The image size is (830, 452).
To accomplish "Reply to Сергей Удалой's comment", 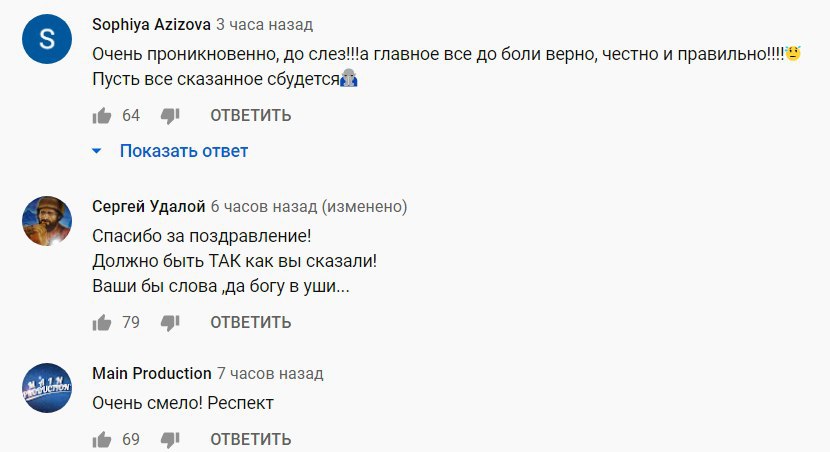I will [250, 322].
